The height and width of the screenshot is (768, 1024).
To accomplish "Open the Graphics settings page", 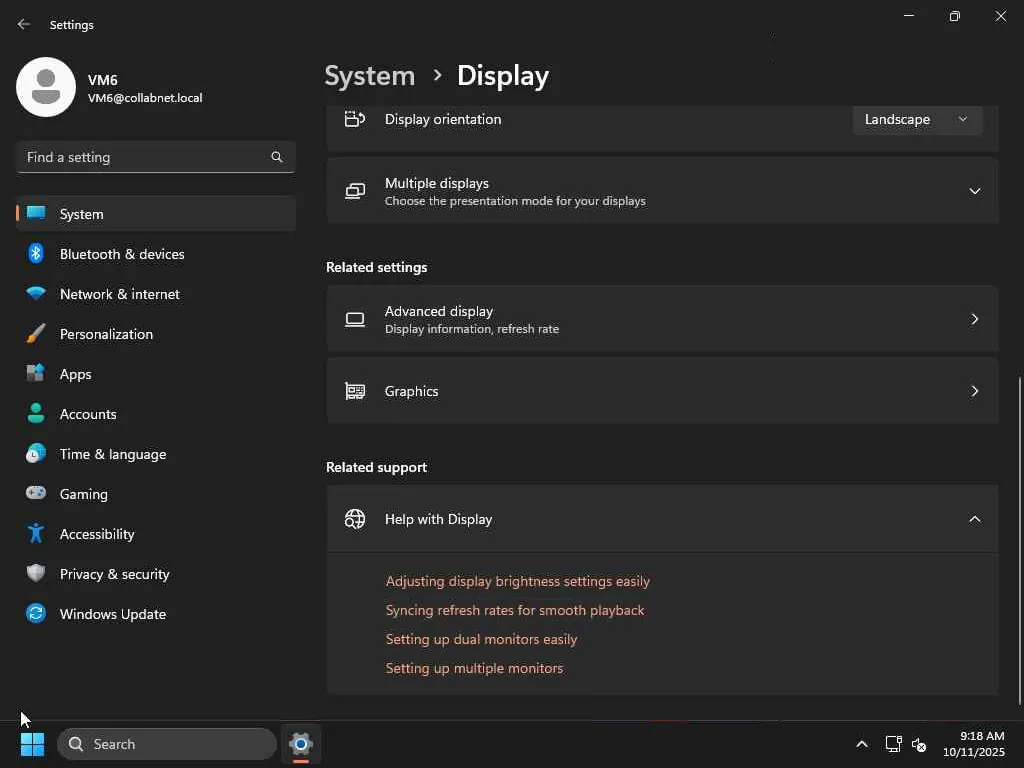I will click(x=662, y=391).
